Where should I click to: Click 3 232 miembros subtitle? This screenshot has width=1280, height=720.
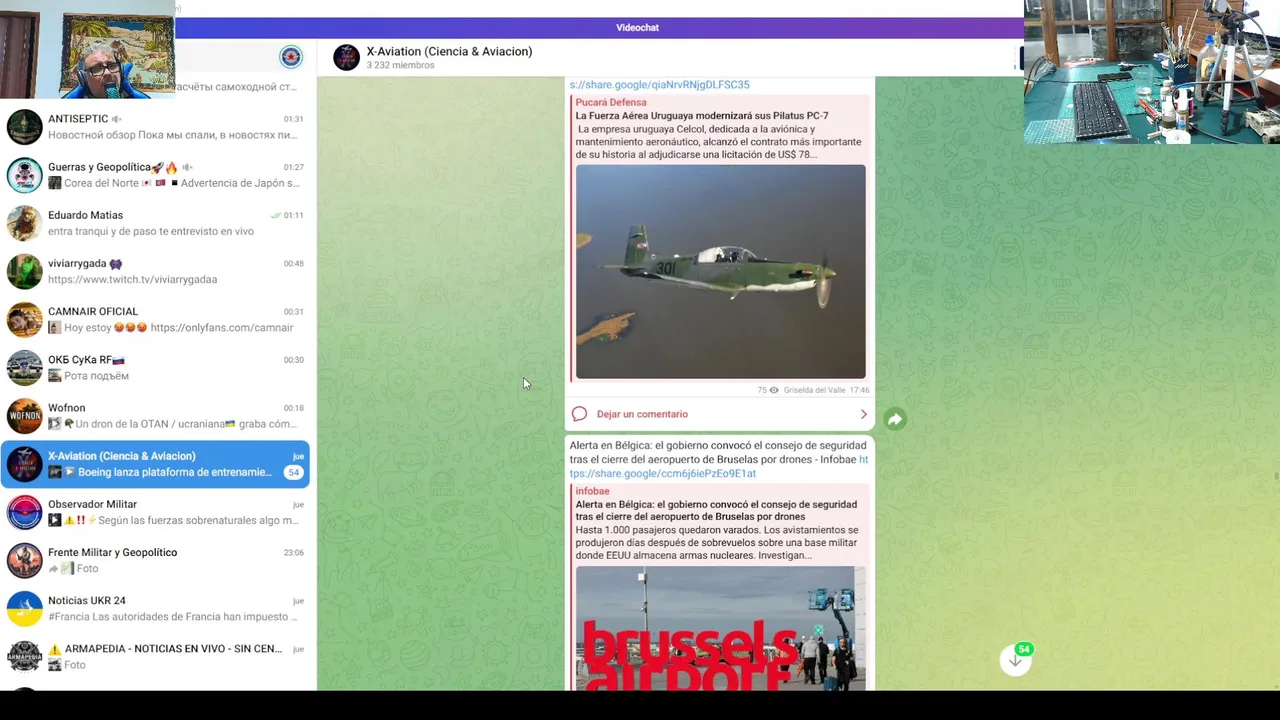pos(400,66)
